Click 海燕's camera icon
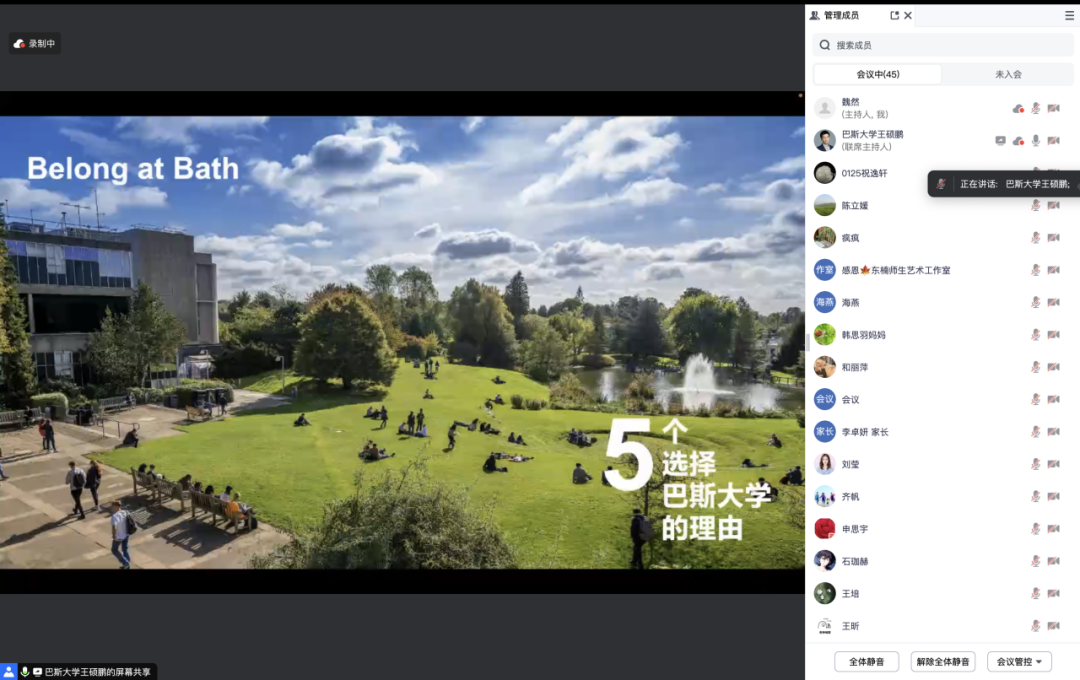The width and height of the screenshot is (1080, 680). coord(1053,302)
